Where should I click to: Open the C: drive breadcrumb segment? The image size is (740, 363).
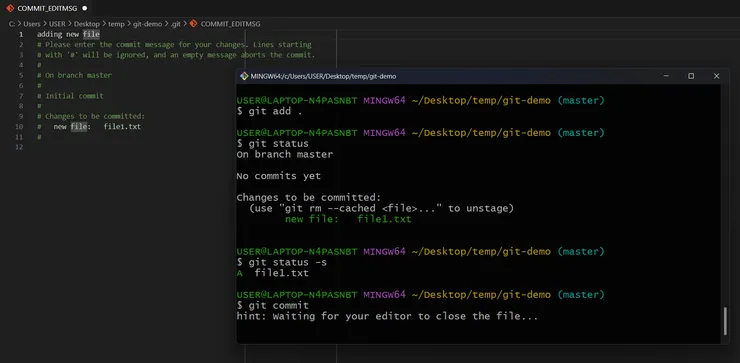click(12, 24)
